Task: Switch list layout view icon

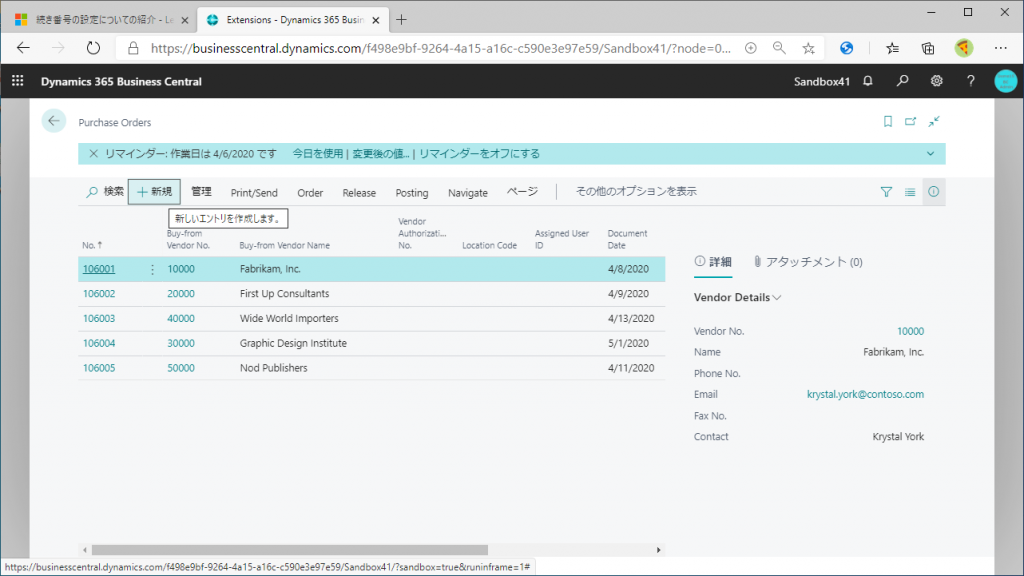Action: pyautogui.click(x=910, y=192)
